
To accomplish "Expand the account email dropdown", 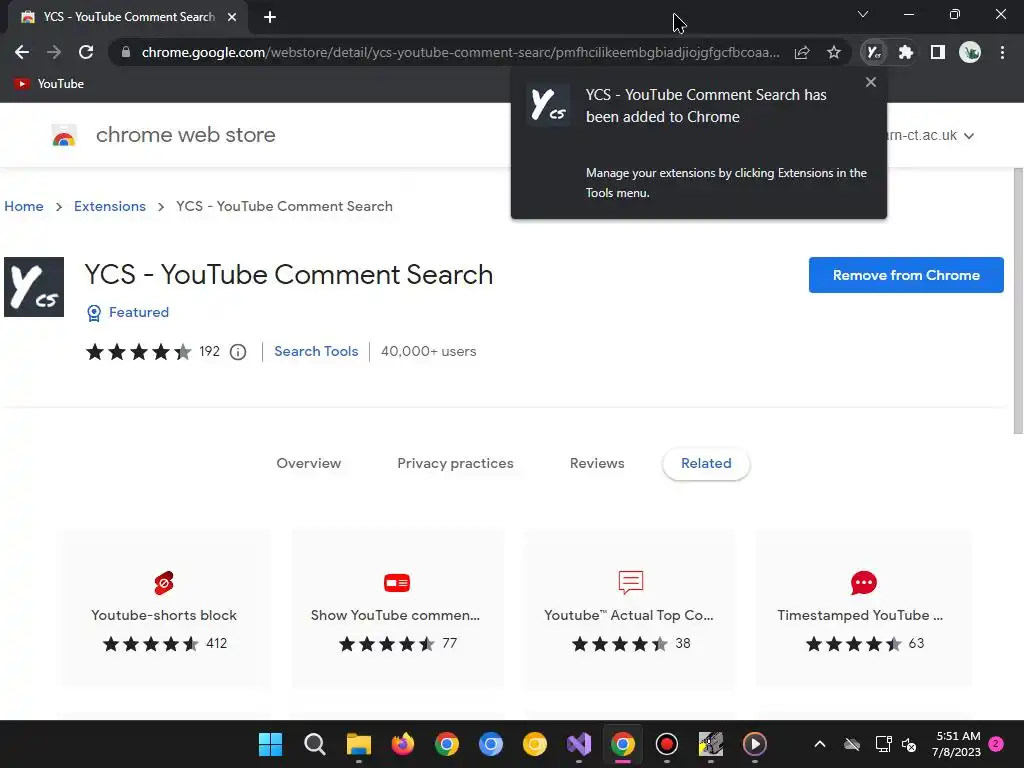I will pos(969,136).
